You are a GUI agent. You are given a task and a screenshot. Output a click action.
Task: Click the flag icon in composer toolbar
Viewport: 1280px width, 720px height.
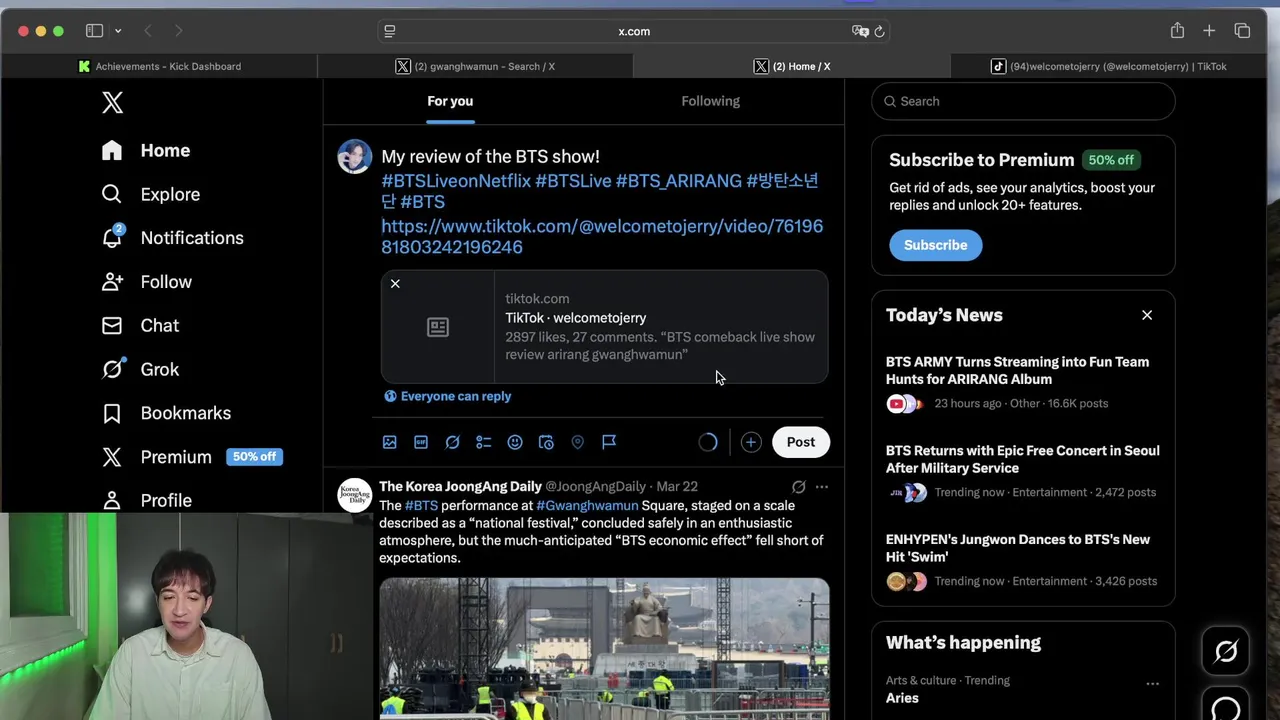pyautogui.click(x=609, y=442)
